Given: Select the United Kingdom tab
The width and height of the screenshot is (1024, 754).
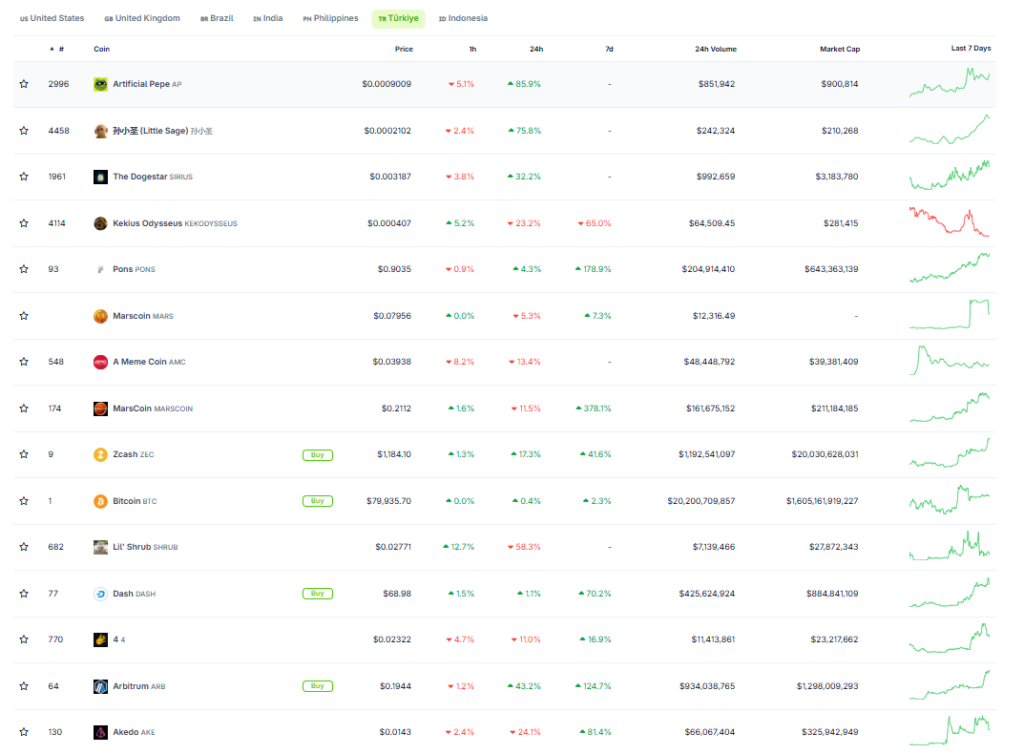Looking at the screenshot, I should pyautogui.click(x=142, y=18).
